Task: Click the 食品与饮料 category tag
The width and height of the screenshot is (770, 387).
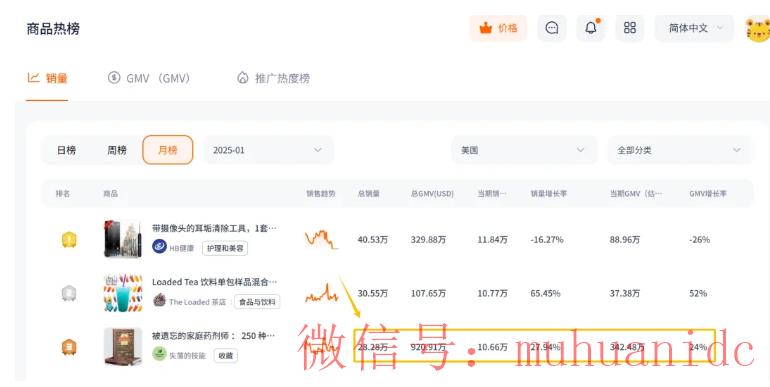Action: [257, 302]
